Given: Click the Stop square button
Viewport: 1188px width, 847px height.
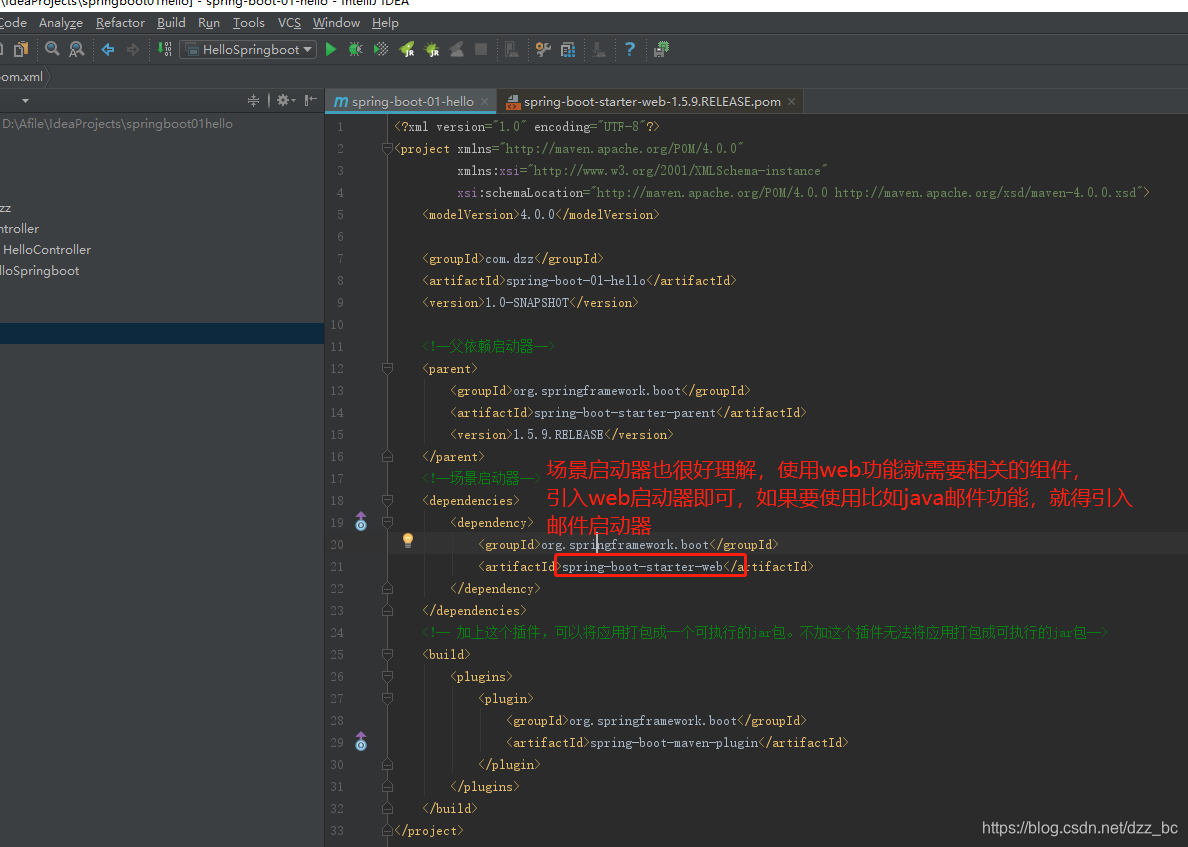Looking at the screenshot, I should (x=481, y=49).
